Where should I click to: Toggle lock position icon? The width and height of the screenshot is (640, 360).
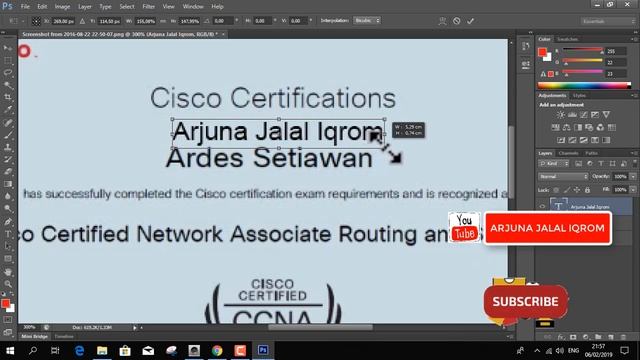coord(577,190)
